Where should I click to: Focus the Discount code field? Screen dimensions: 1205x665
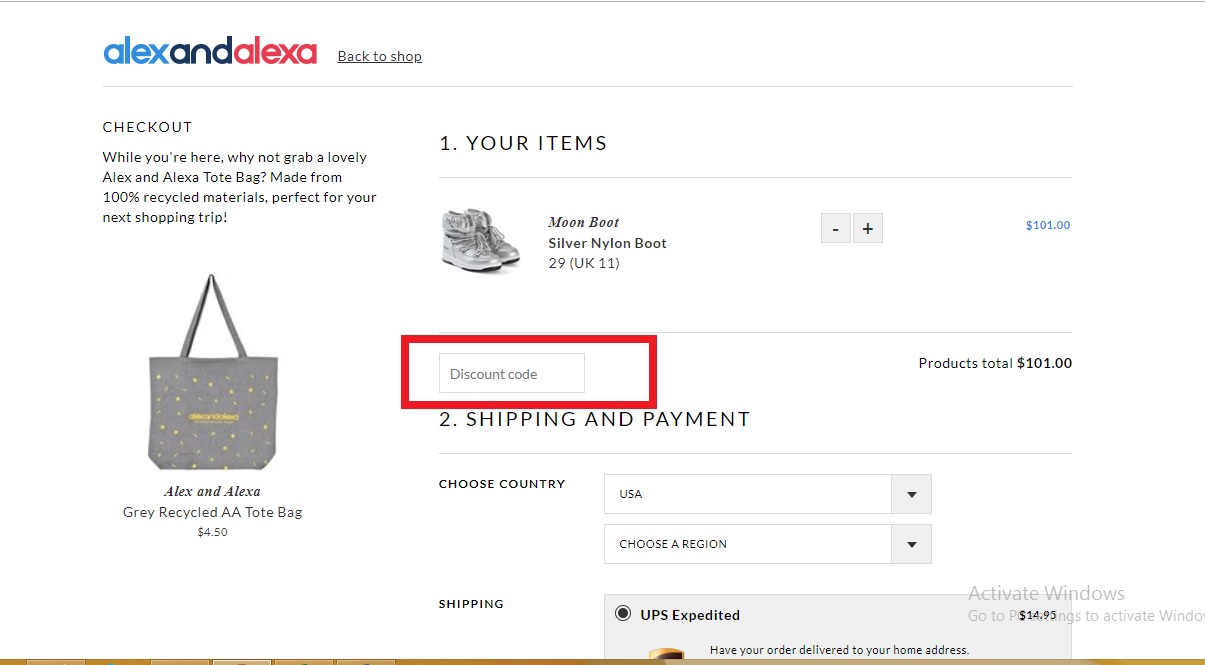(512, 373)
